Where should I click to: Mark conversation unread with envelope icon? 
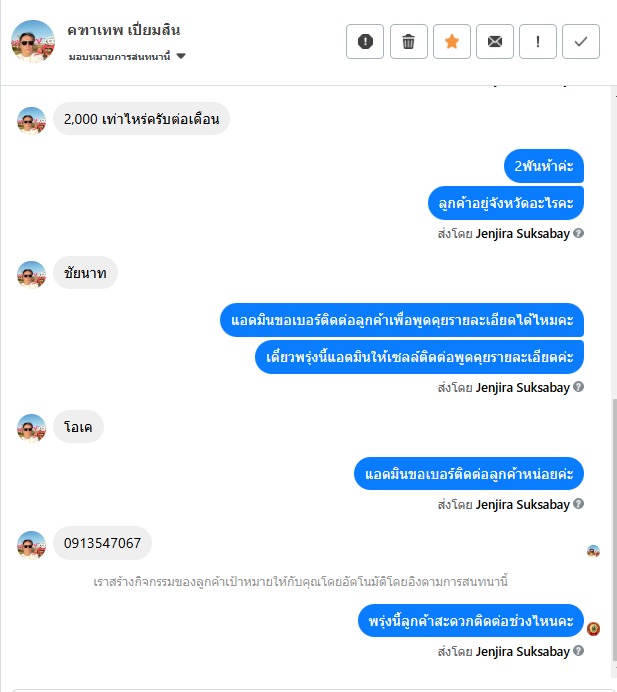pos(494,42)
